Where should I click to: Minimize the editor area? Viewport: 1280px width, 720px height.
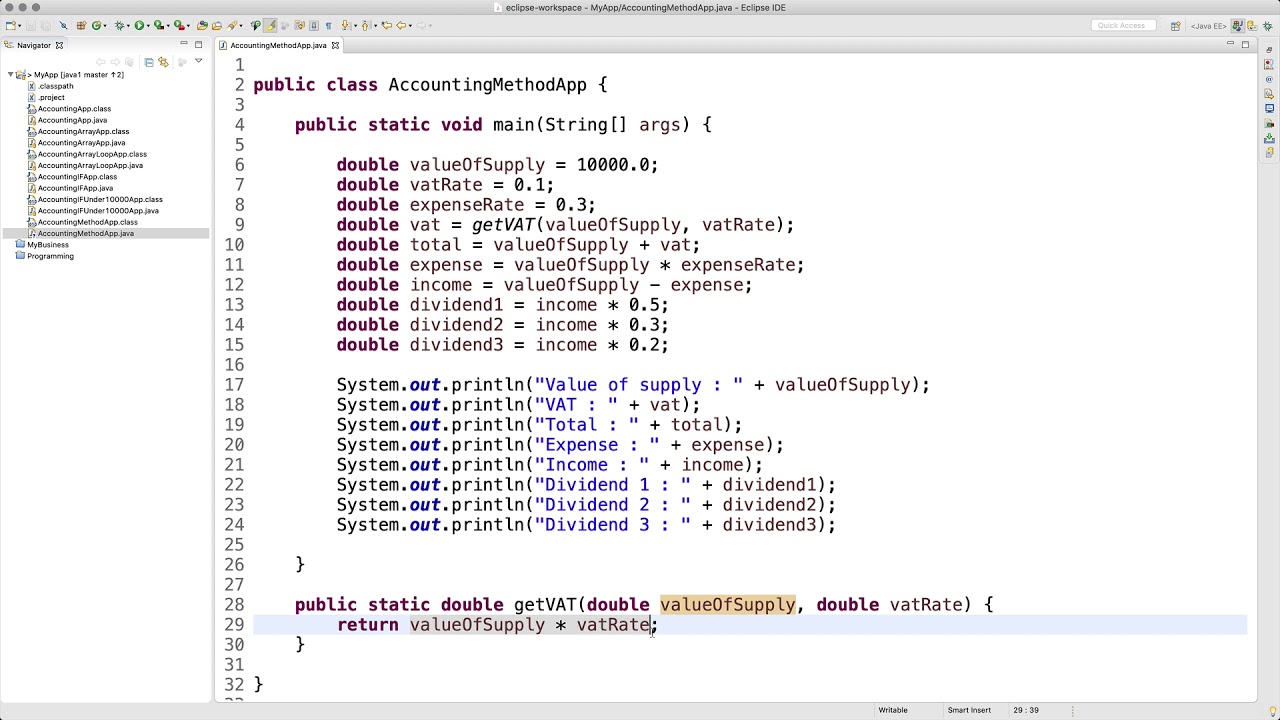click(1230, 43)
